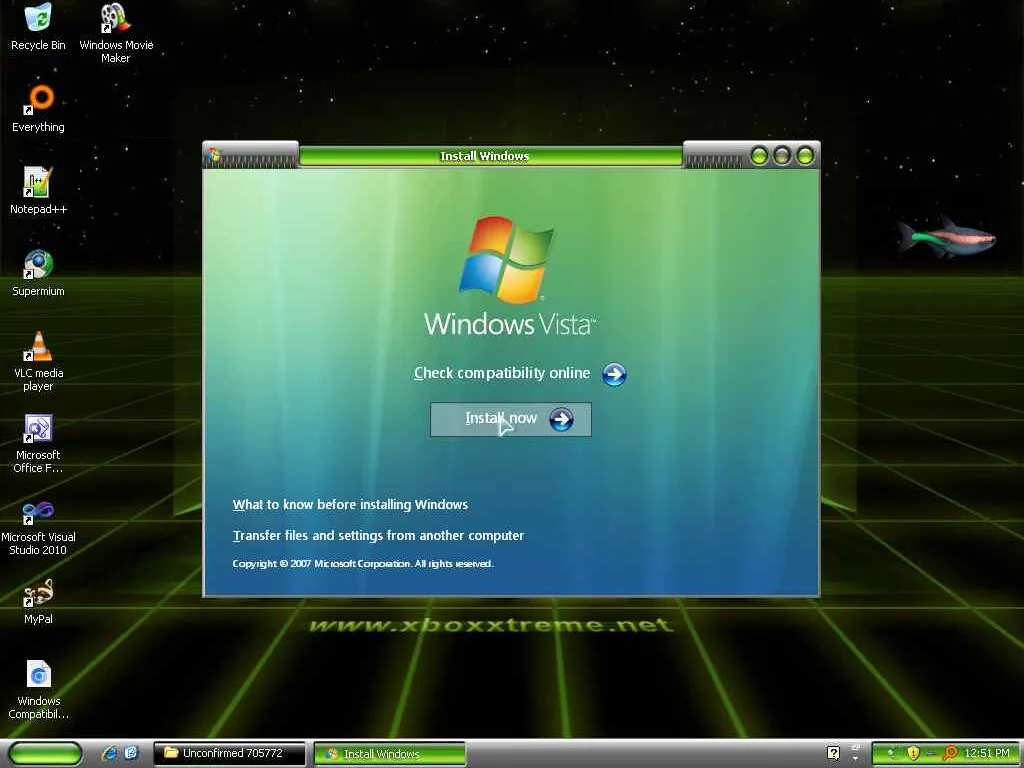Click the orange magnifier tray icon

(950, 753)
